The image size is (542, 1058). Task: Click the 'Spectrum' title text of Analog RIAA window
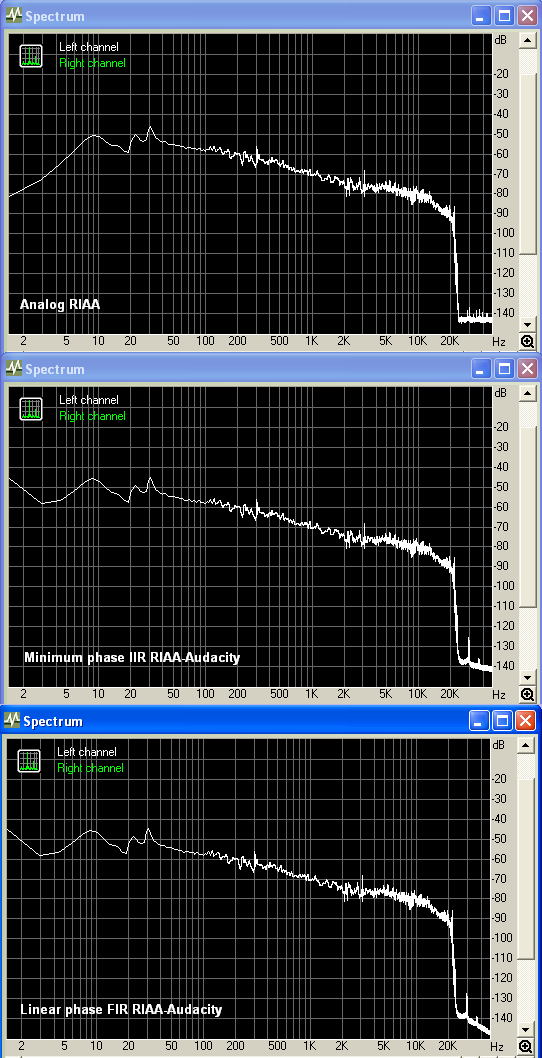(x=55, y=16)
